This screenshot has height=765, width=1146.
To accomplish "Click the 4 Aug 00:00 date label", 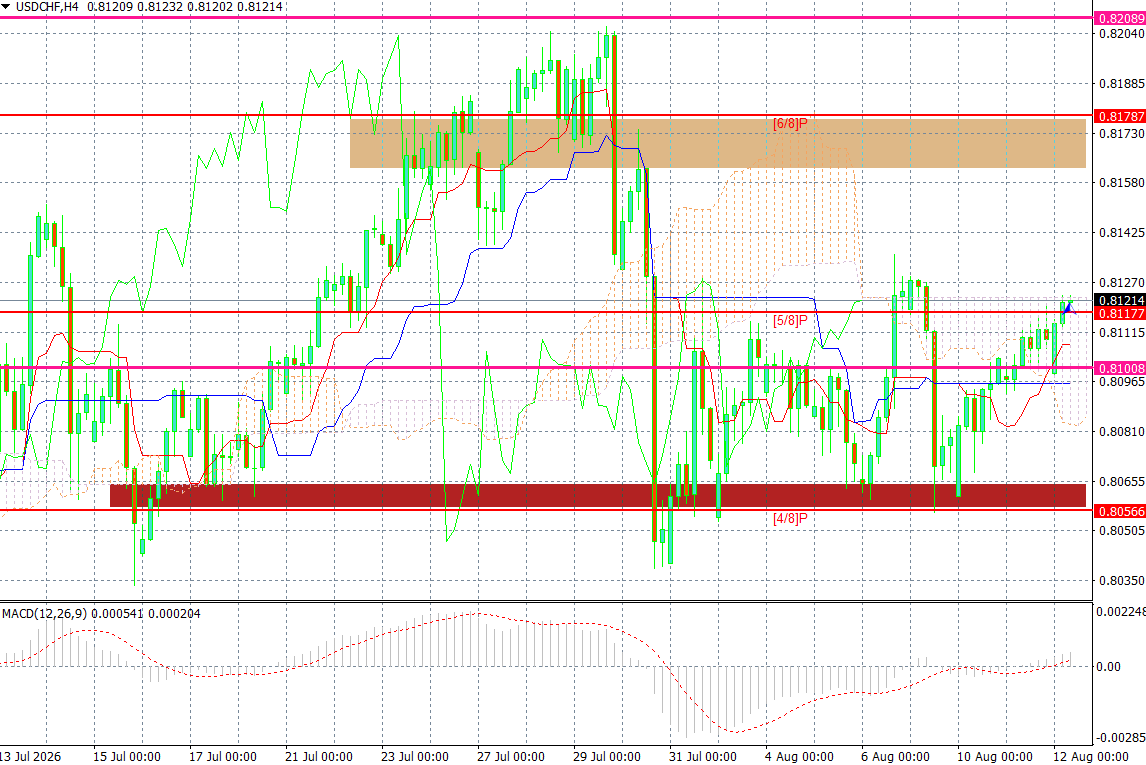I will coord(799,756).
